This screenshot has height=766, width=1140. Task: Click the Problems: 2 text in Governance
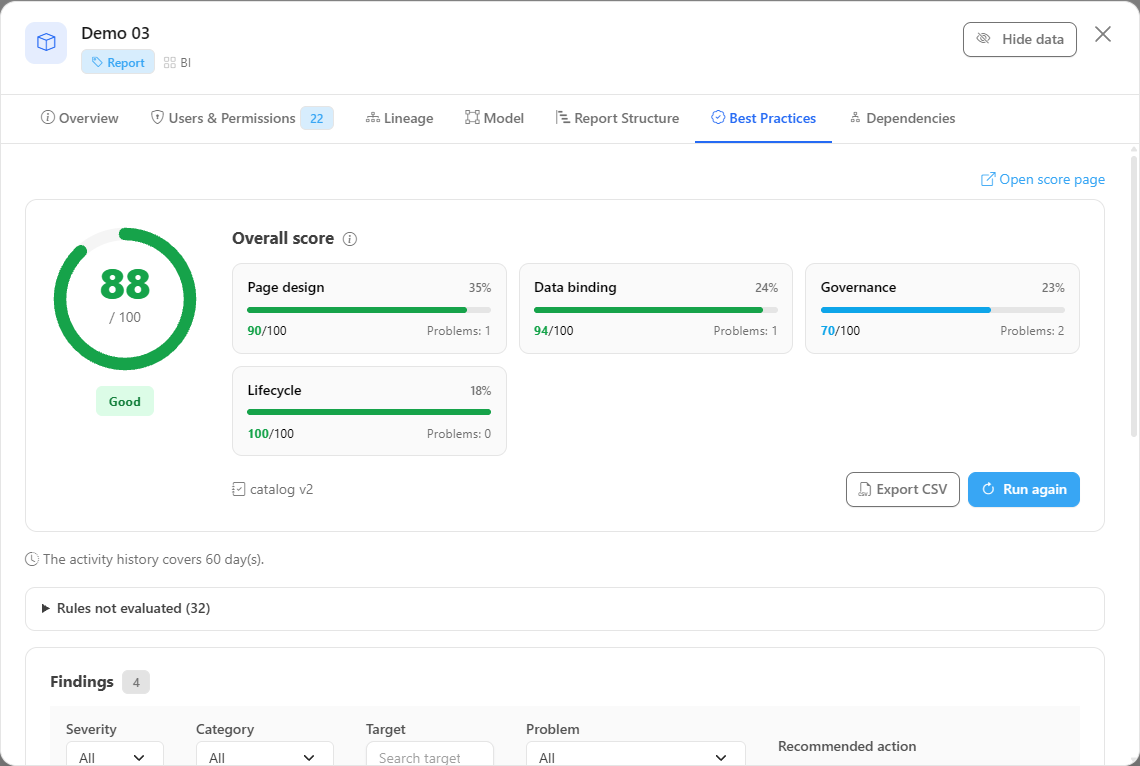(x=1032, y=331)
